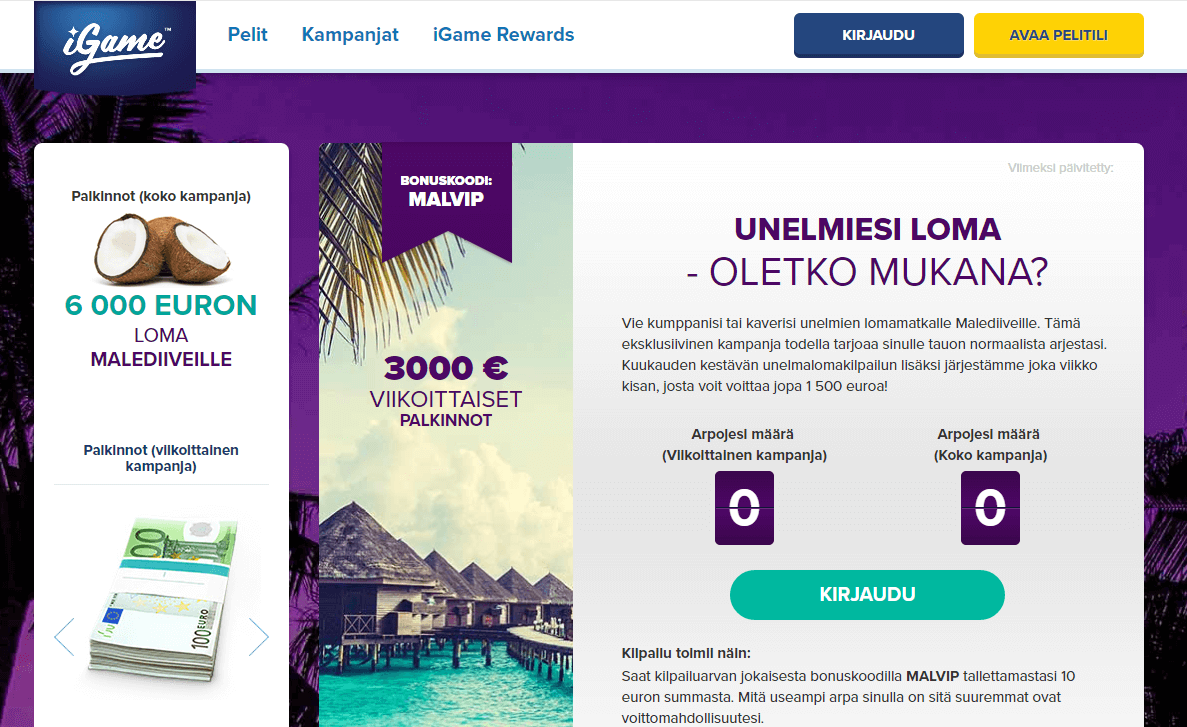Click the iGame logo
Screen dimensions: 1187x727
115,47
